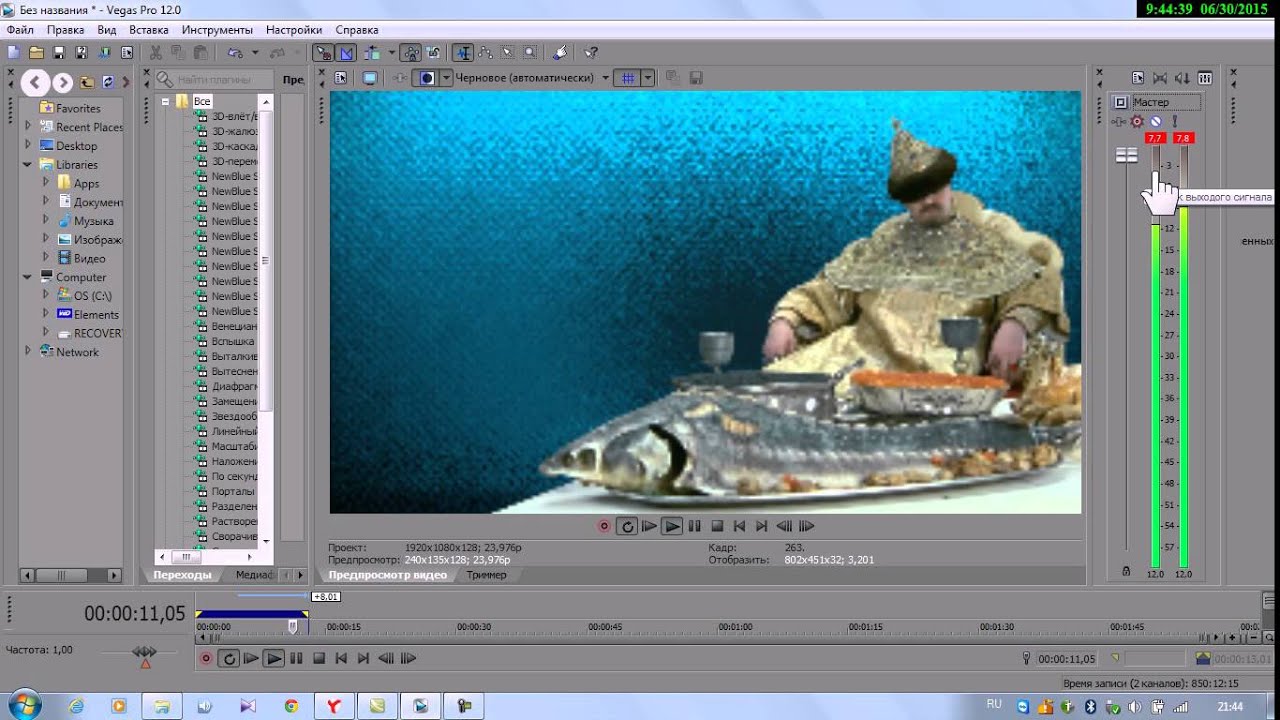Pause playback under the video preview
Viewport: 1280px width, 720px height.
[695, 526]
